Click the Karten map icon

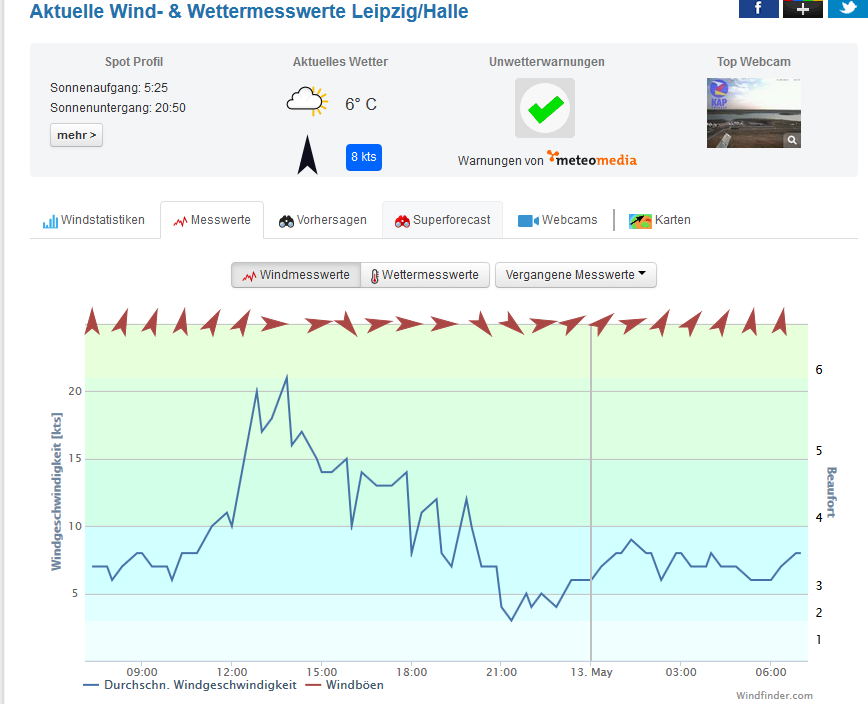tap(640, 221)
